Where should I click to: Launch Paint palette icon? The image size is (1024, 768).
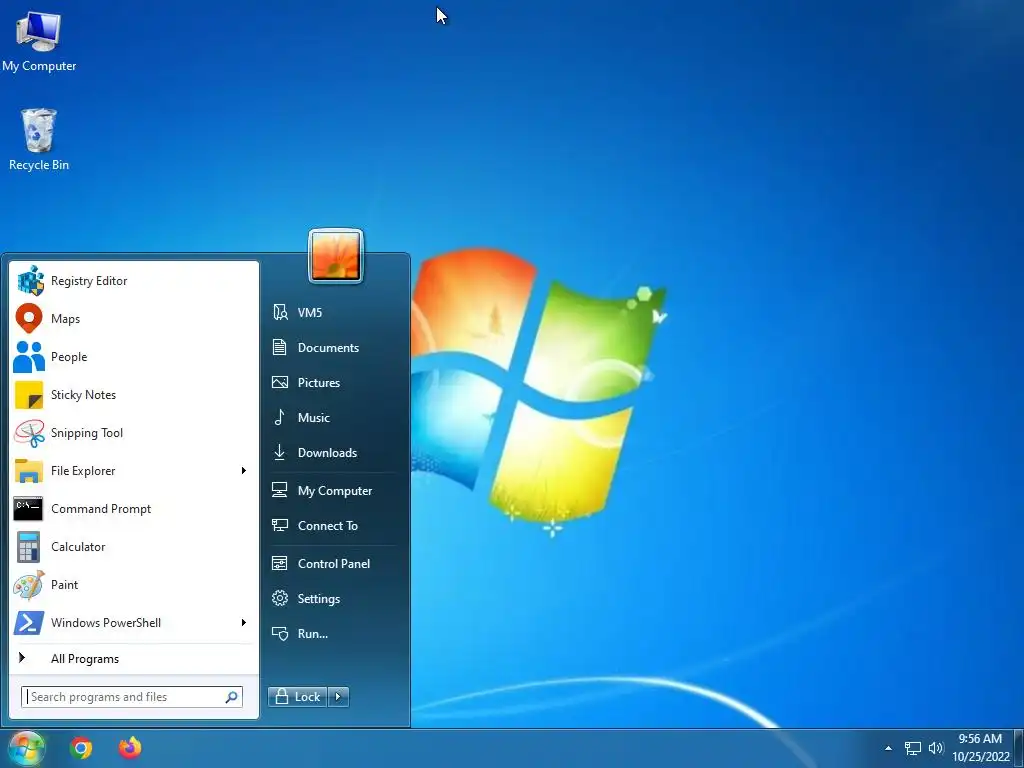(29, 584)
